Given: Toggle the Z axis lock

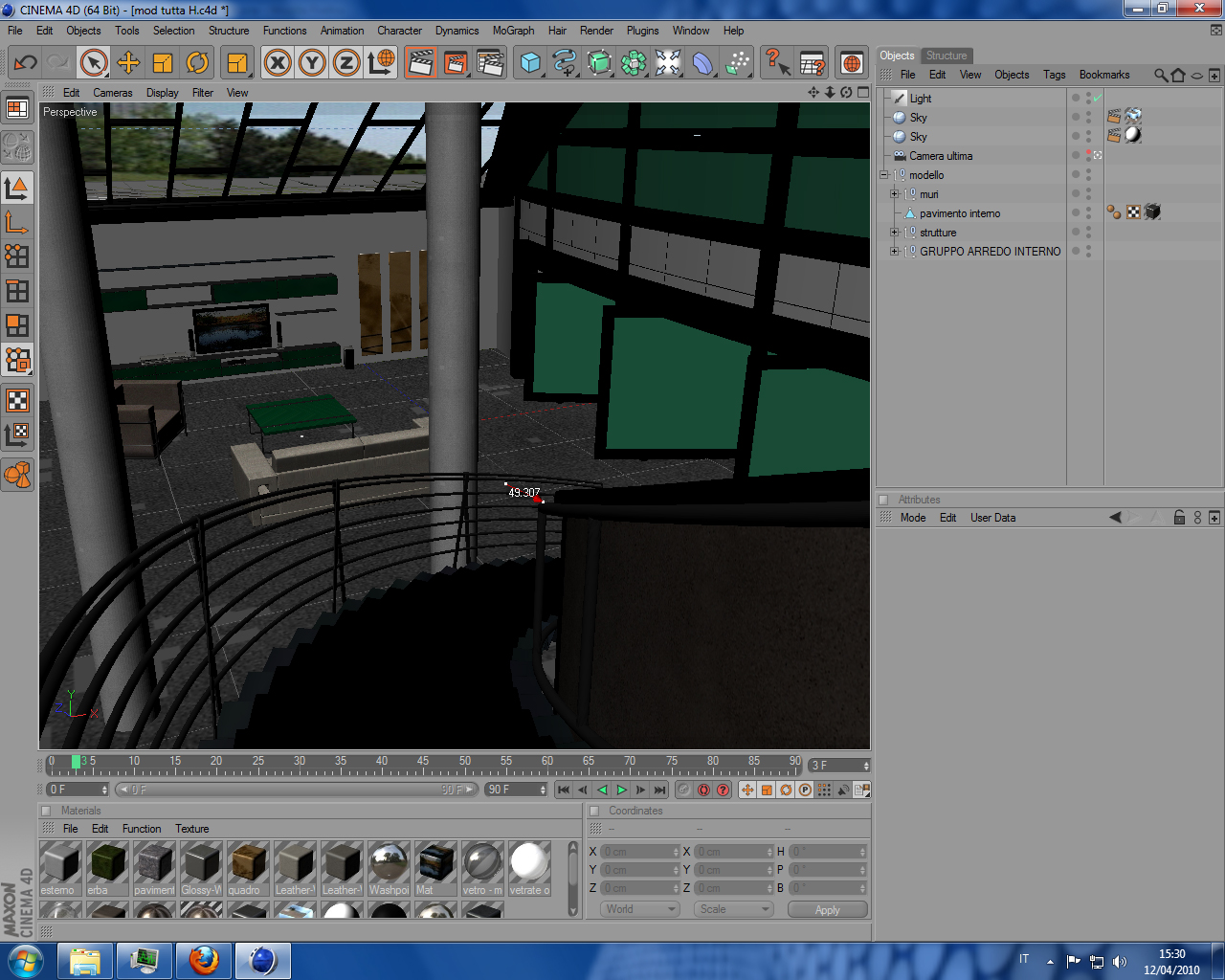Looking at the screenshot, I should pos(346,63).
